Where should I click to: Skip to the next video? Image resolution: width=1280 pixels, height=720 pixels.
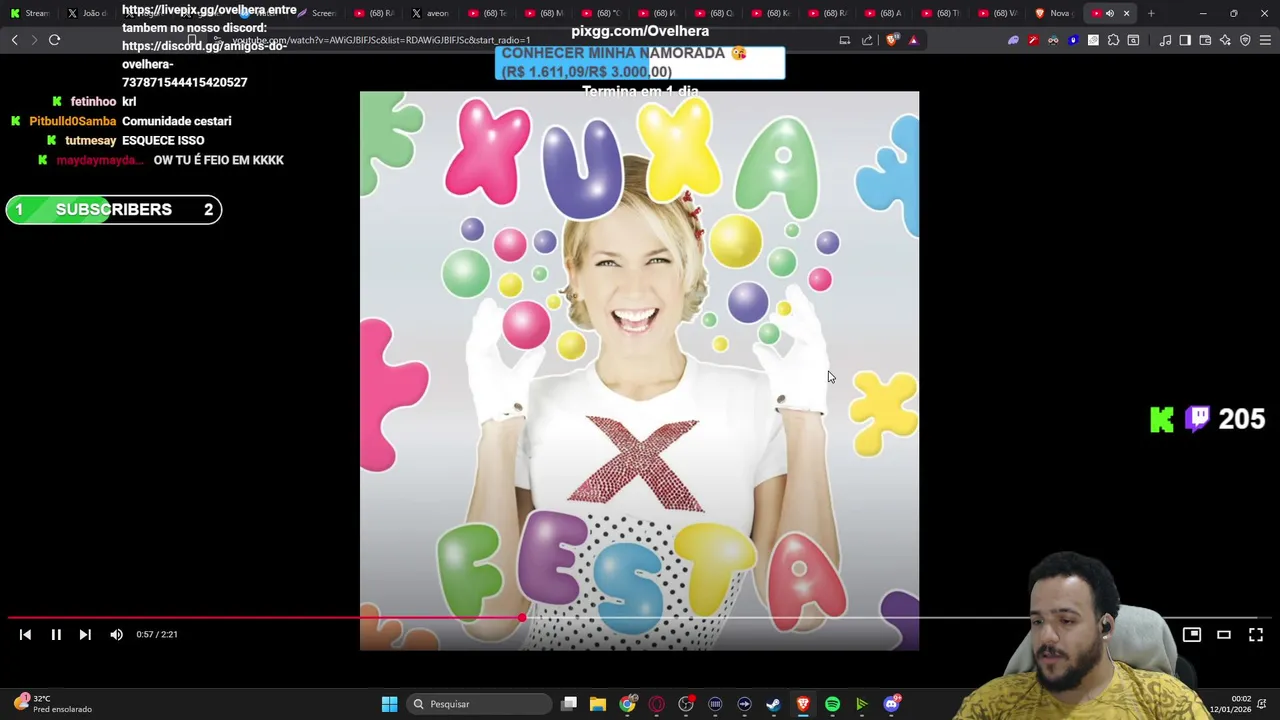[85, 634]
